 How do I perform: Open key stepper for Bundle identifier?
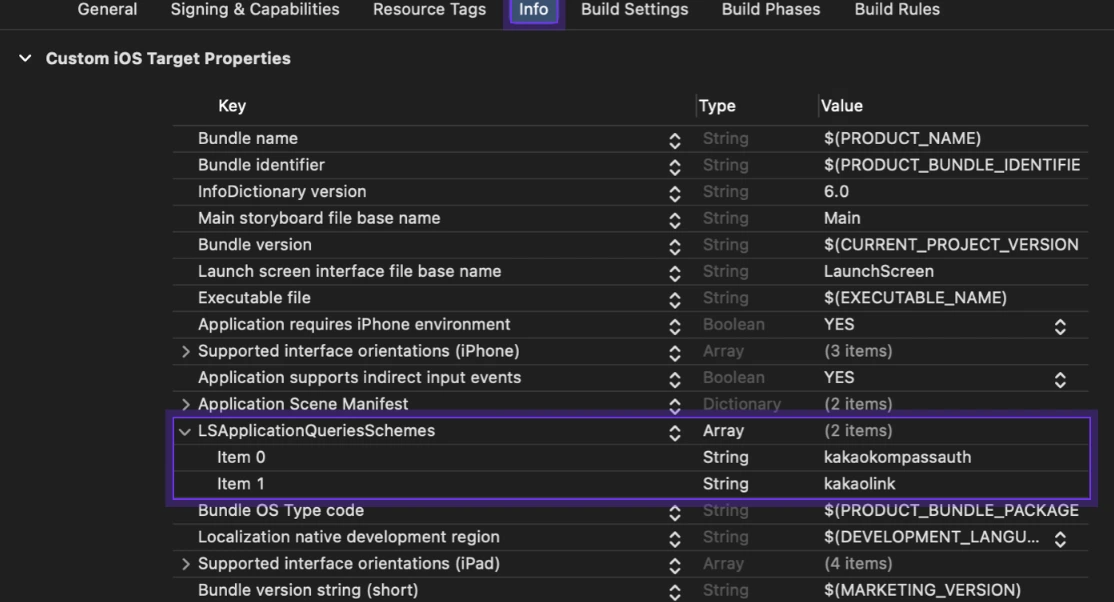click(675, 167)
